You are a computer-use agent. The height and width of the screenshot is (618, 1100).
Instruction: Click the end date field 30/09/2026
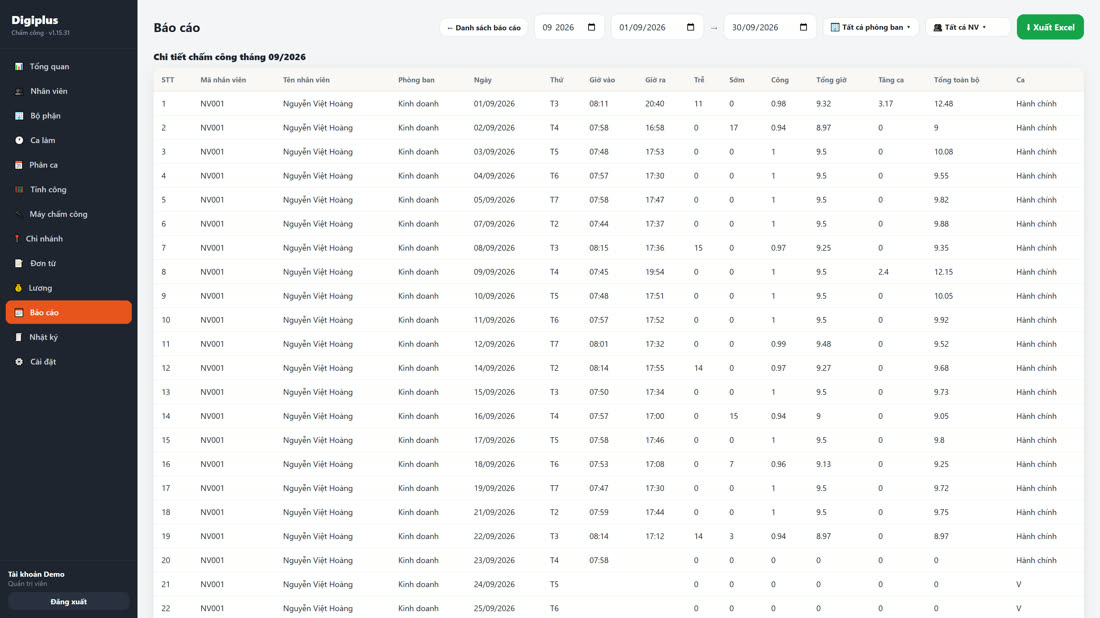(770, 27)
